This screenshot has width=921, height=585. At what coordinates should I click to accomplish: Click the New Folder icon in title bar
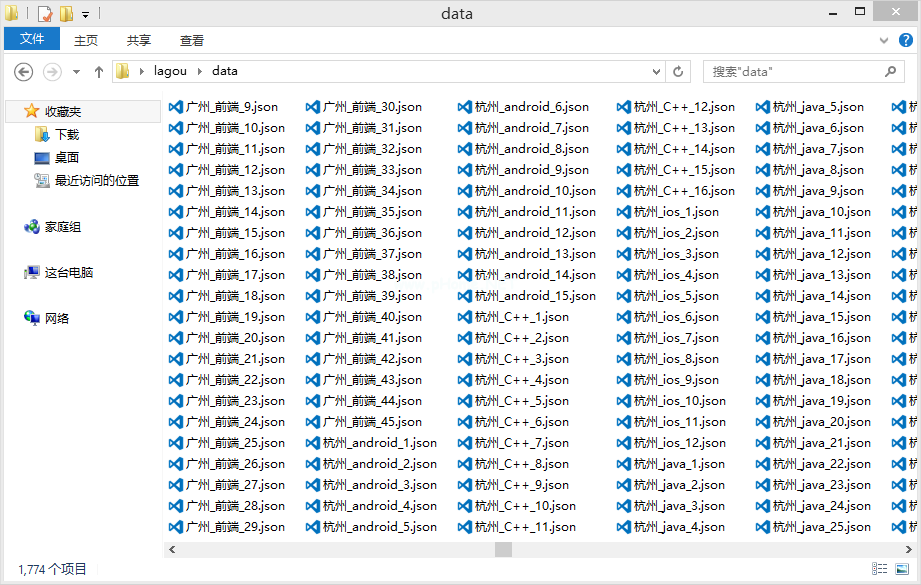click(x=66, y=14)
